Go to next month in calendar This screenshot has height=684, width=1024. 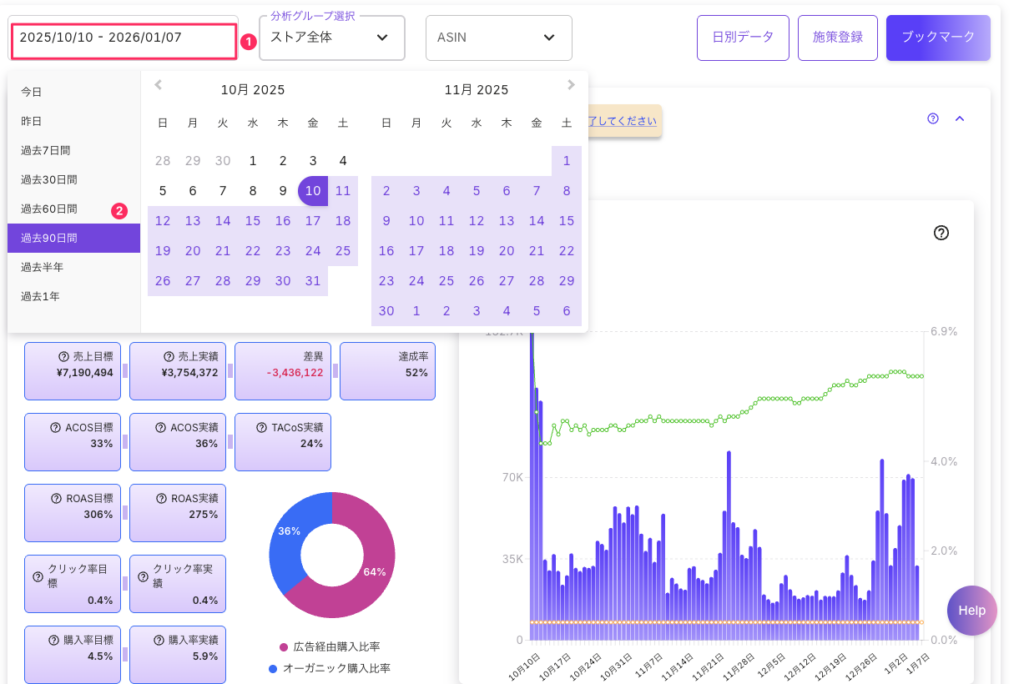point(571,86)
